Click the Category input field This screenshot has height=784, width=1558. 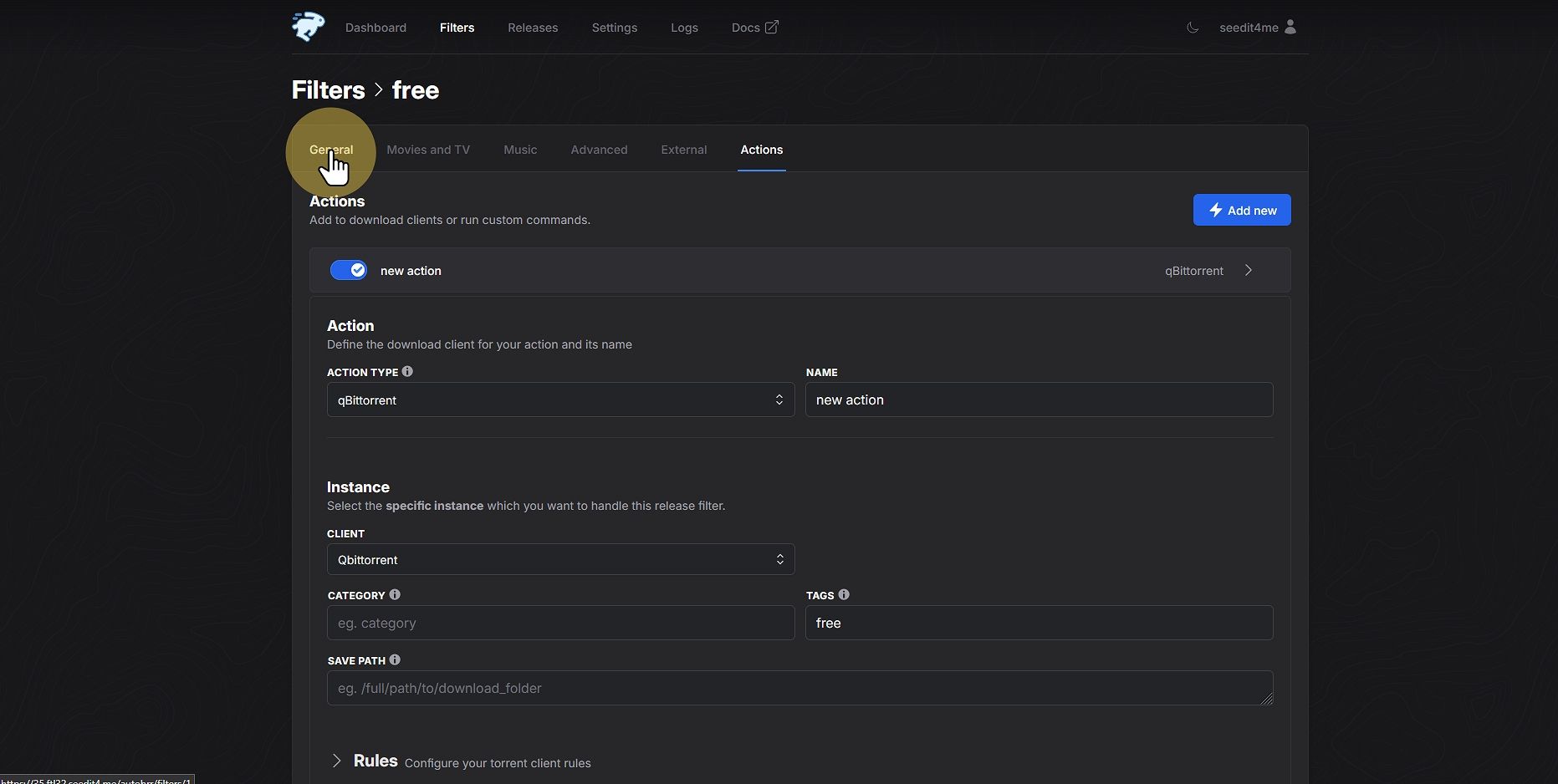pos(560,623)
